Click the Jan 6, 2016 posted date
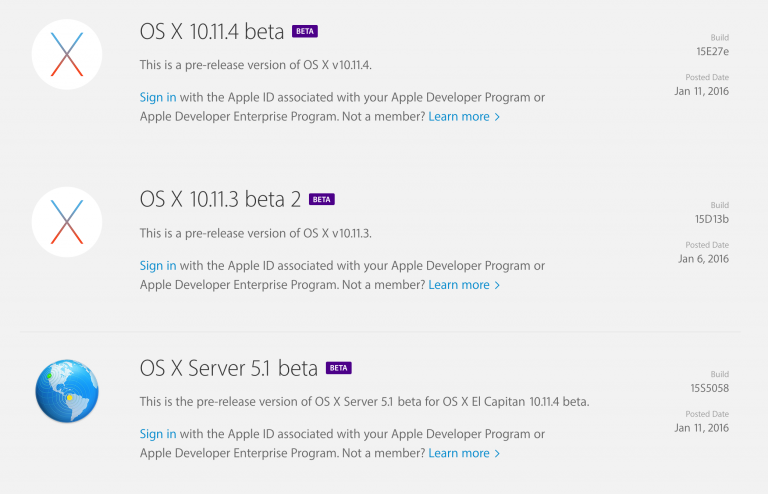Image resolution: width=768 pixels, height=494 pixels. click(x=704, y=259)
